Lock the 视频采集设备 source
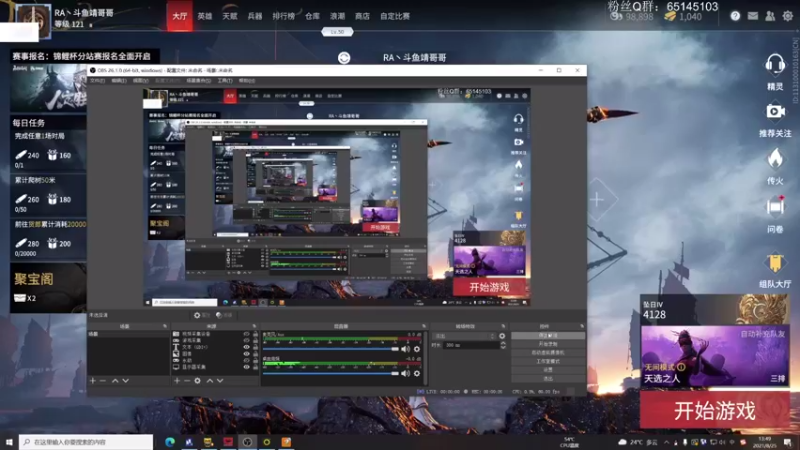The width and height of the screenshot is (800, 450). click(255, 334)
